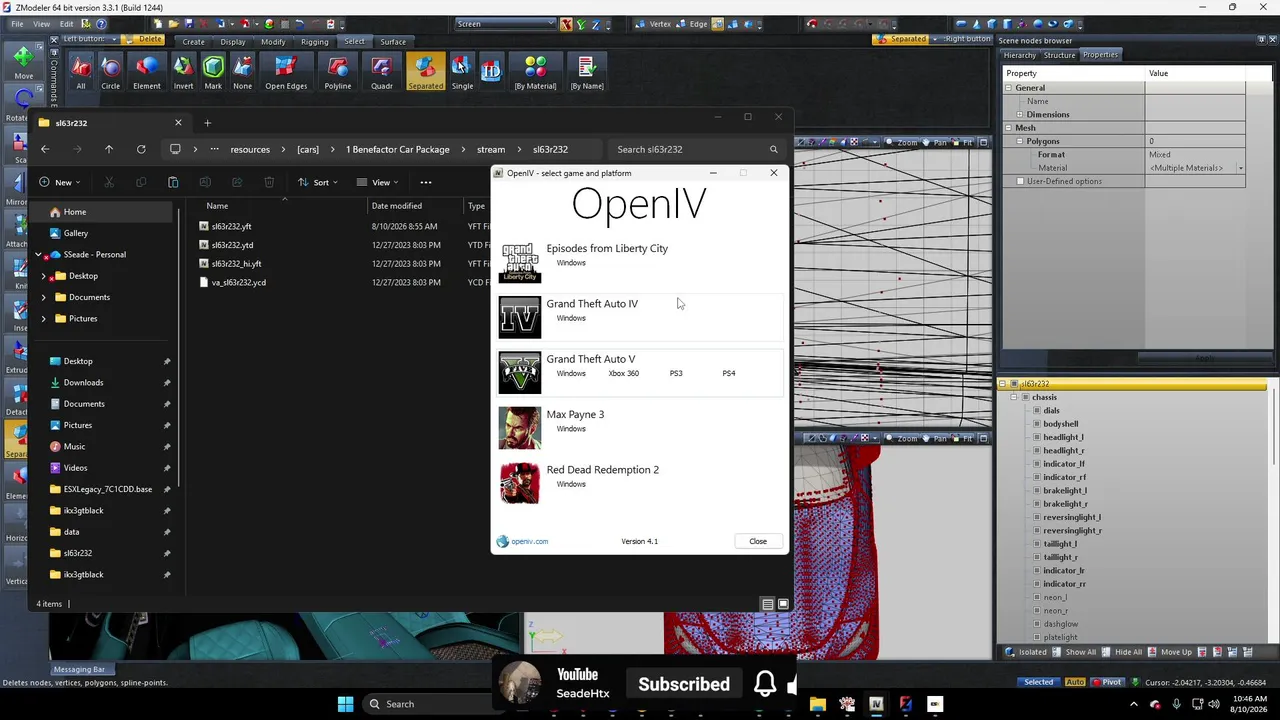Expand the Documents folder in Explorer sidebar
This screenshot has width=1280, height=720.
coord(43,297)
